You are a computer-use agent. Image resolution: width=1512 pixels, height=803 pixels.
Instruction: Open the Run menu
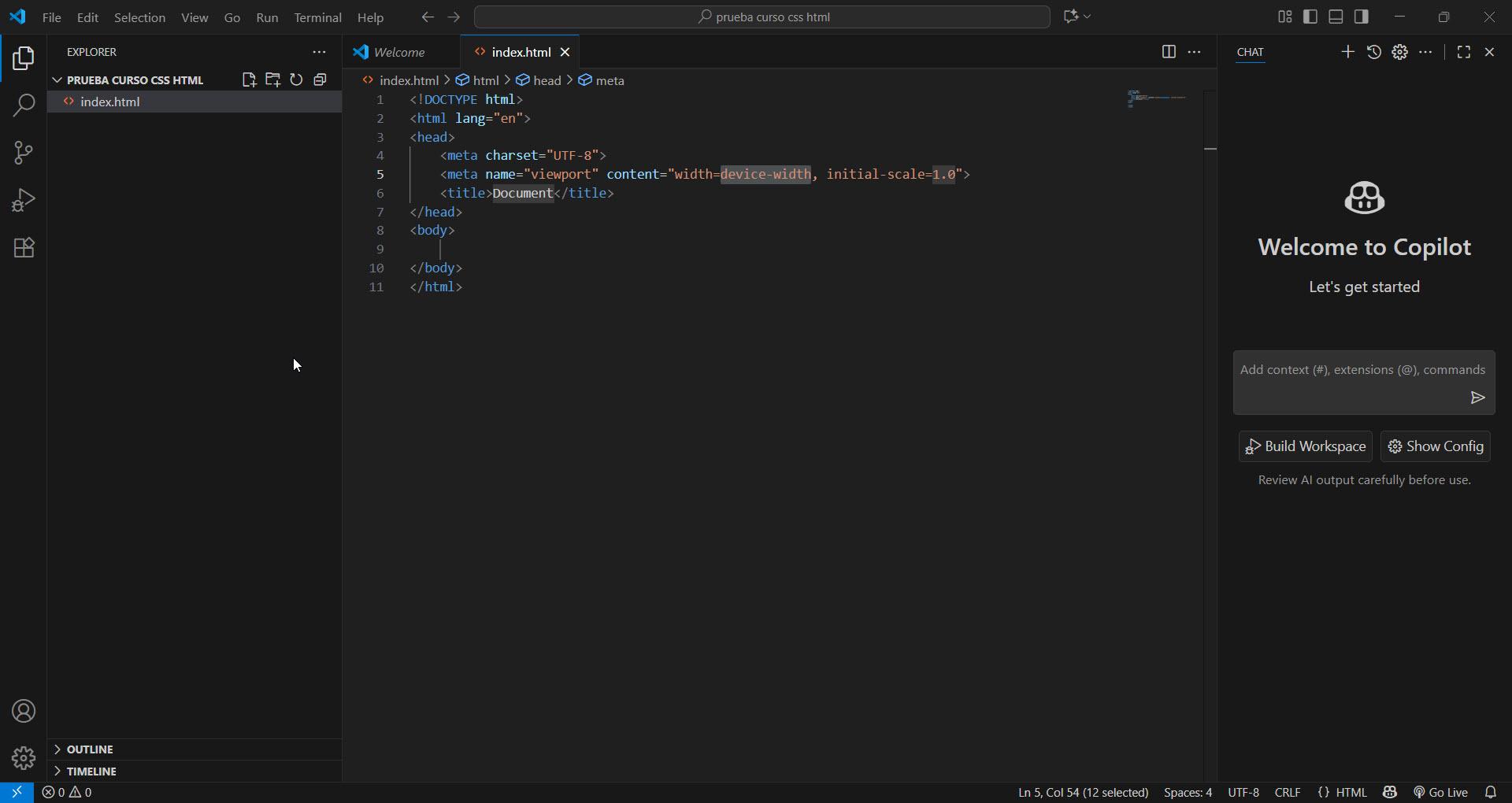pos(267,17)
